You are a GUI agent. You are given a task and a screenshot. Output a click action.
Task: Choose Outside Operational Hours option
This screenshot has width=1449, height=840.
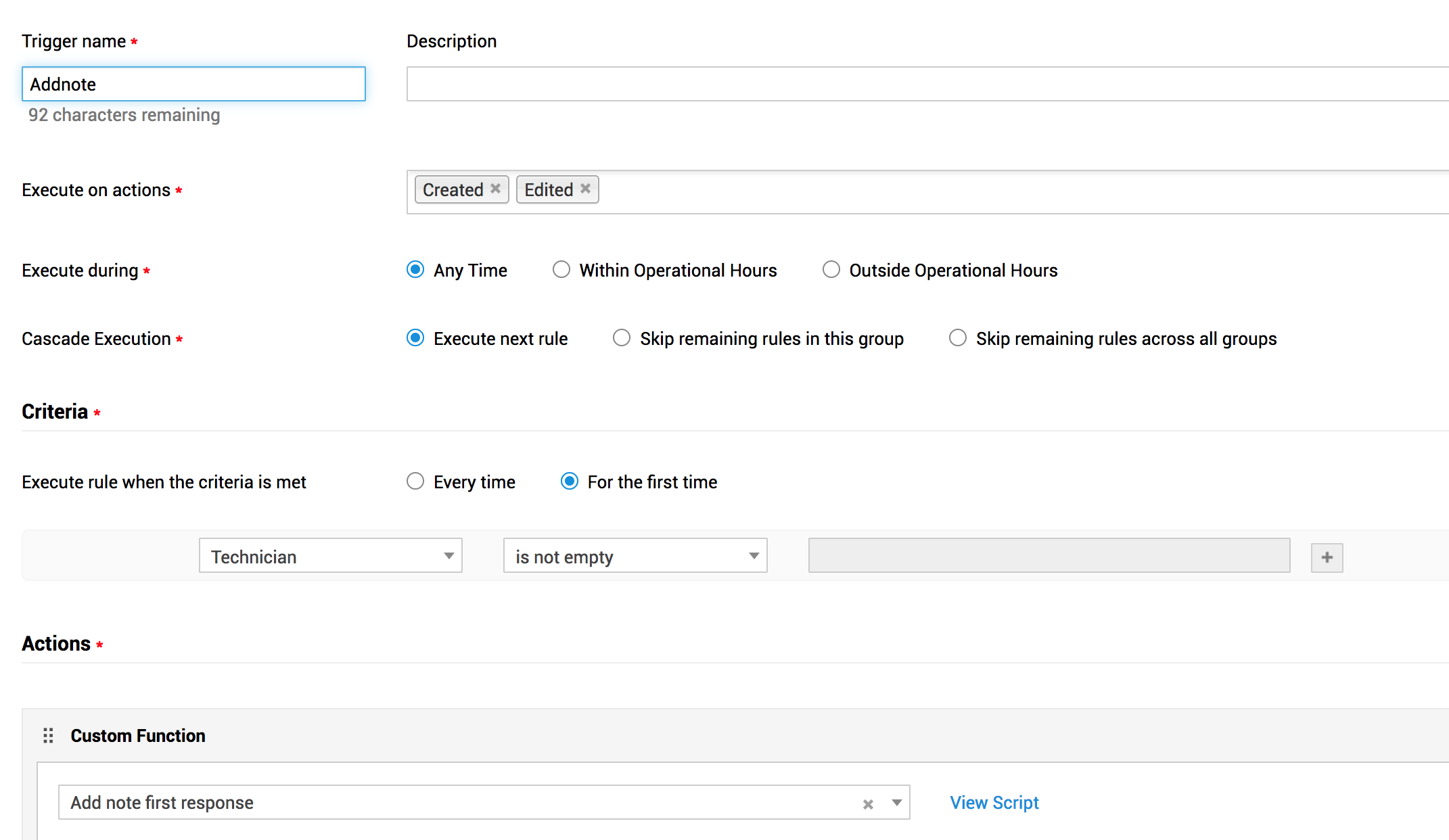tap(831, 270)
